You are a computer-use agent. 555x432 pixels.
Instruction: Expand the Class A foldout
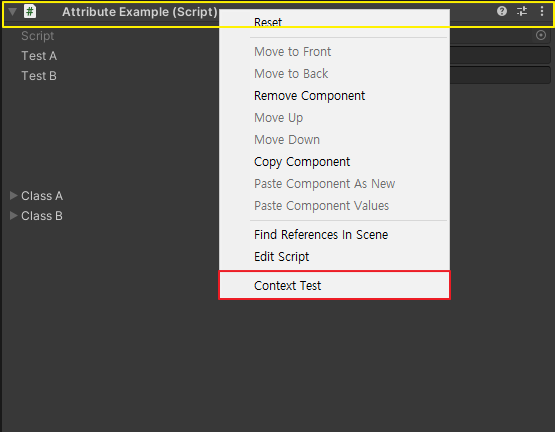point(13,195)
